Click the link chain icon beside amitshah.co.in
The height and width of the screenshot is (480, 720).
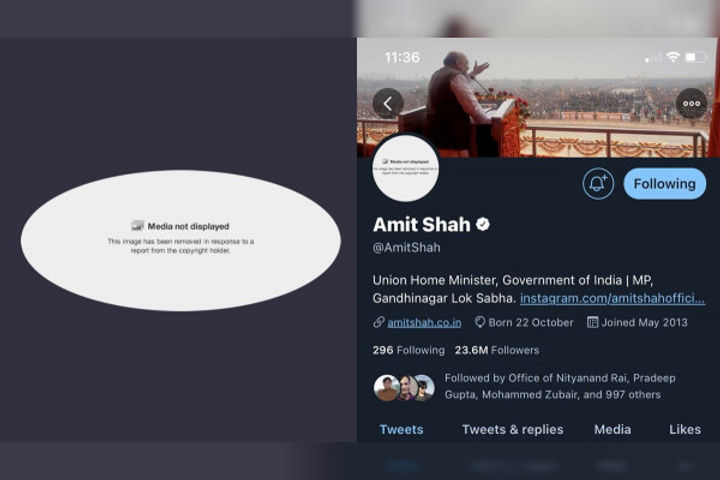pos(379,322)
